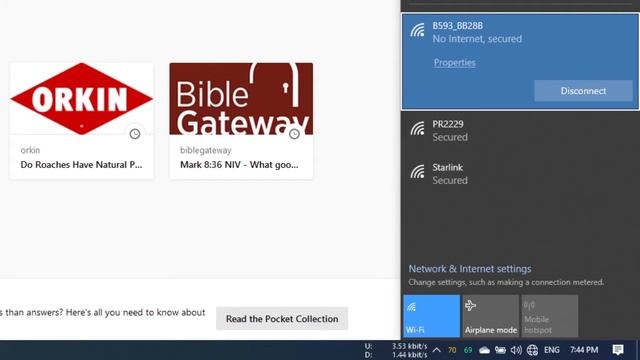This screenshot has height=360, width=640.
Task: Select the PR2229 network
Action: coord(520,131)
